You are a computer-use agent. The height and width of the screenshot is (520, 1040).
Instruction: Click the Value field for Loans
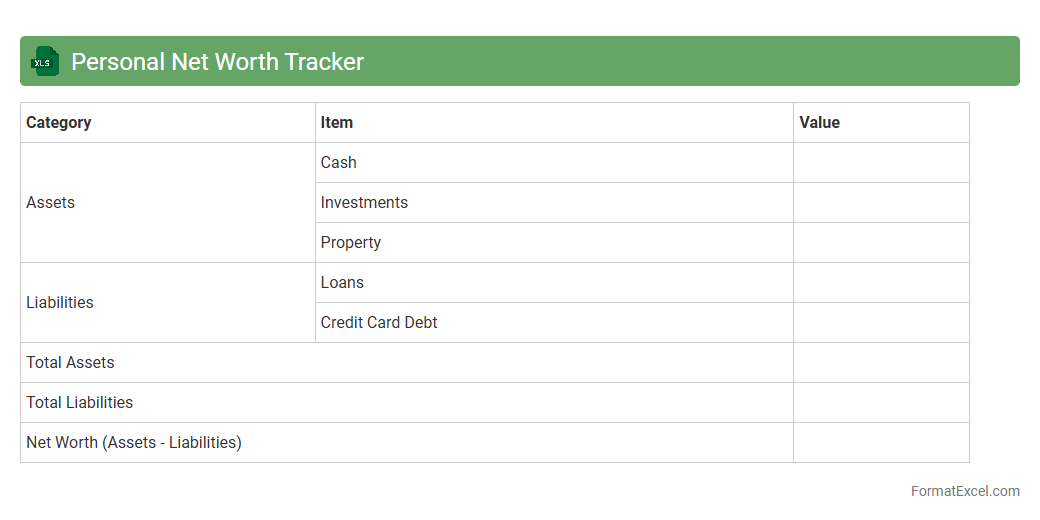[880, 282]
